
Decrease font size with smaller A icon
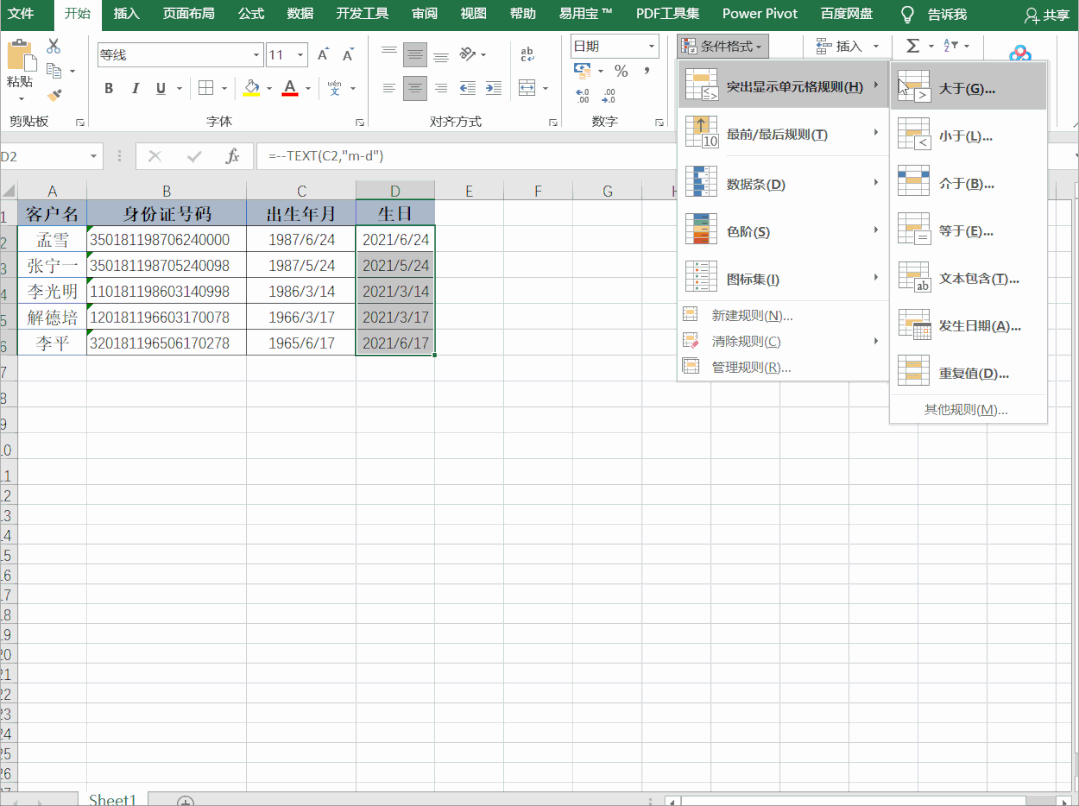coord(348,54)
